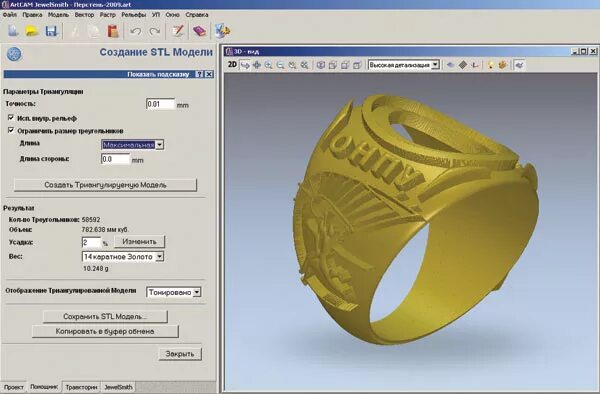Open file with the yellow folder icon

pyautogui.click(x=32, y=31)
